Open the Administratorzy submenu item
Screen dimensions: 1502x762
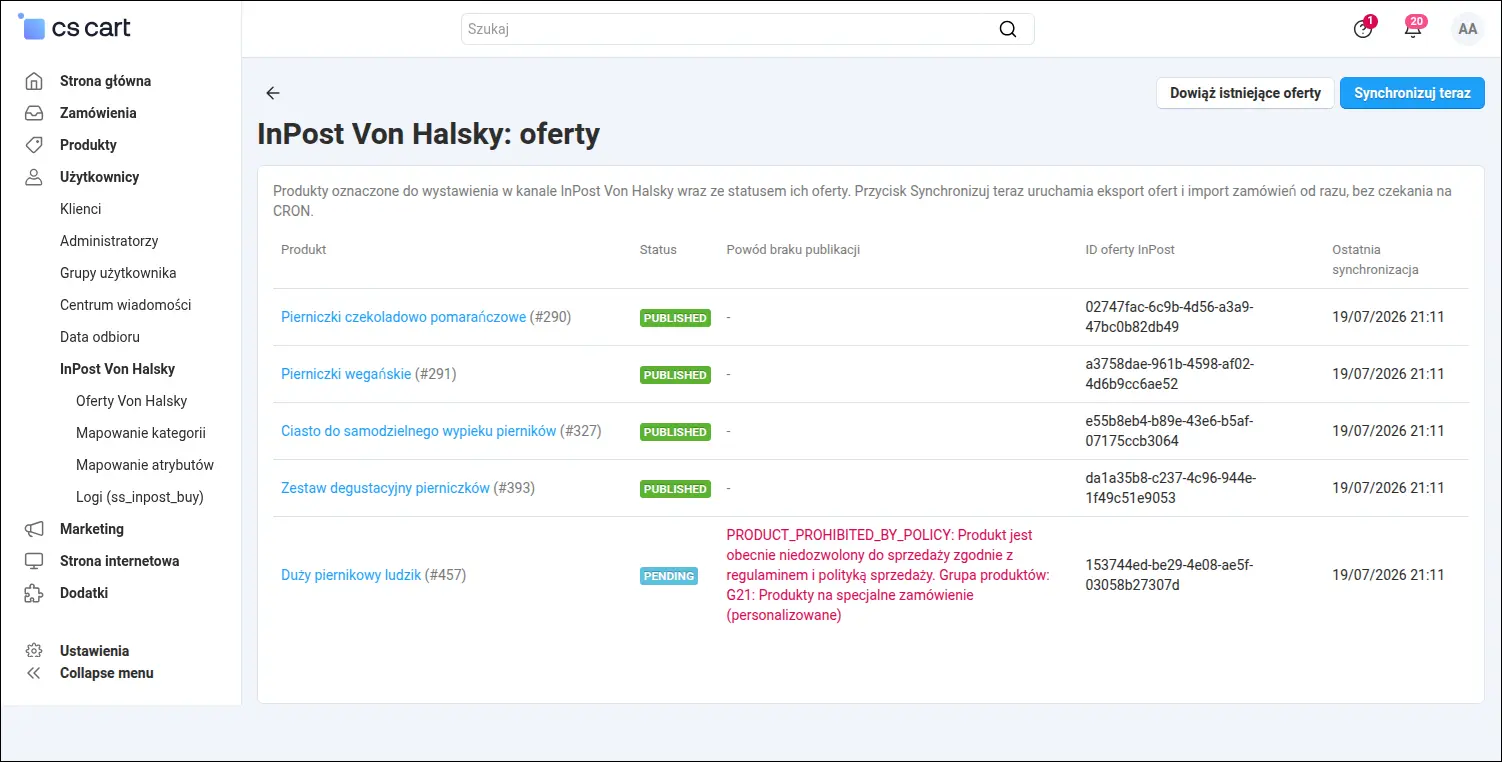tap(109, 241)
